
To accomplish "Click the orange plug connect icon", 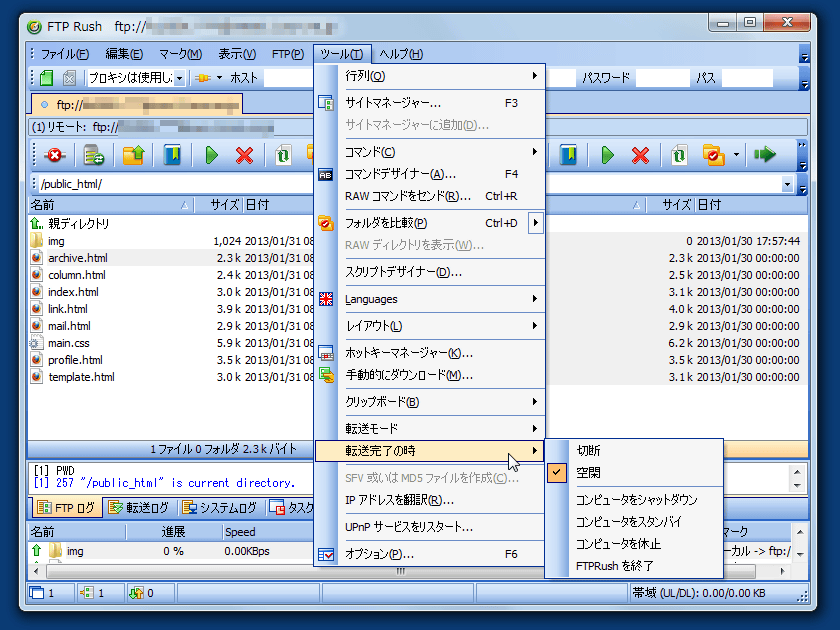I will coord(202,78).
